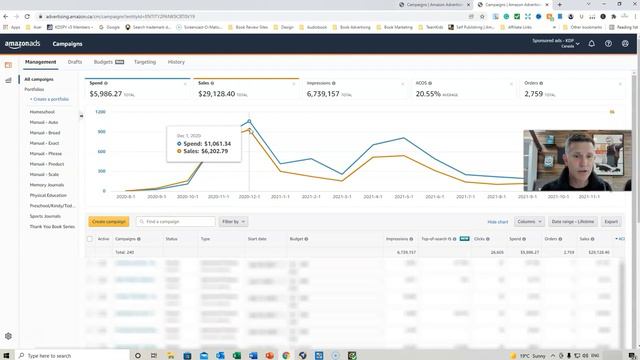Viewport: 640px width, 360px height.
Task: Click info icon next to Campaigns column header
Action: click(139, 239)
